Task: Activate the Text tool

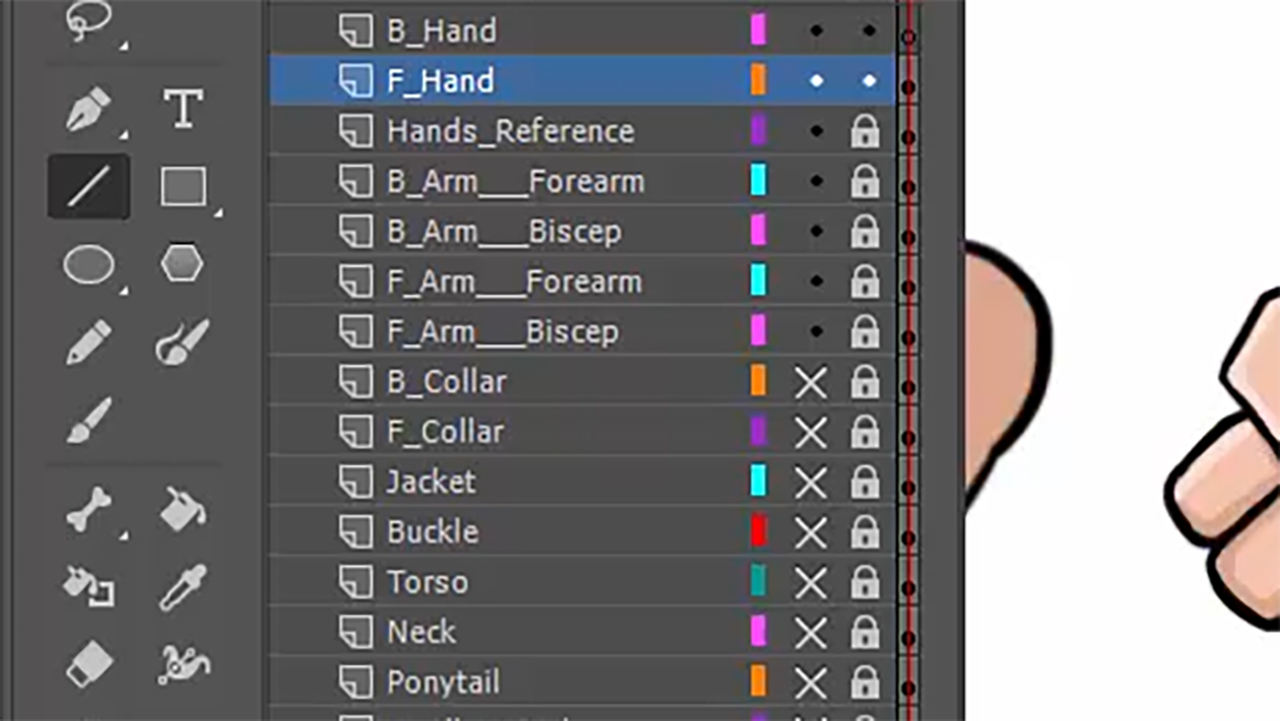Action: tap(182, 108)
